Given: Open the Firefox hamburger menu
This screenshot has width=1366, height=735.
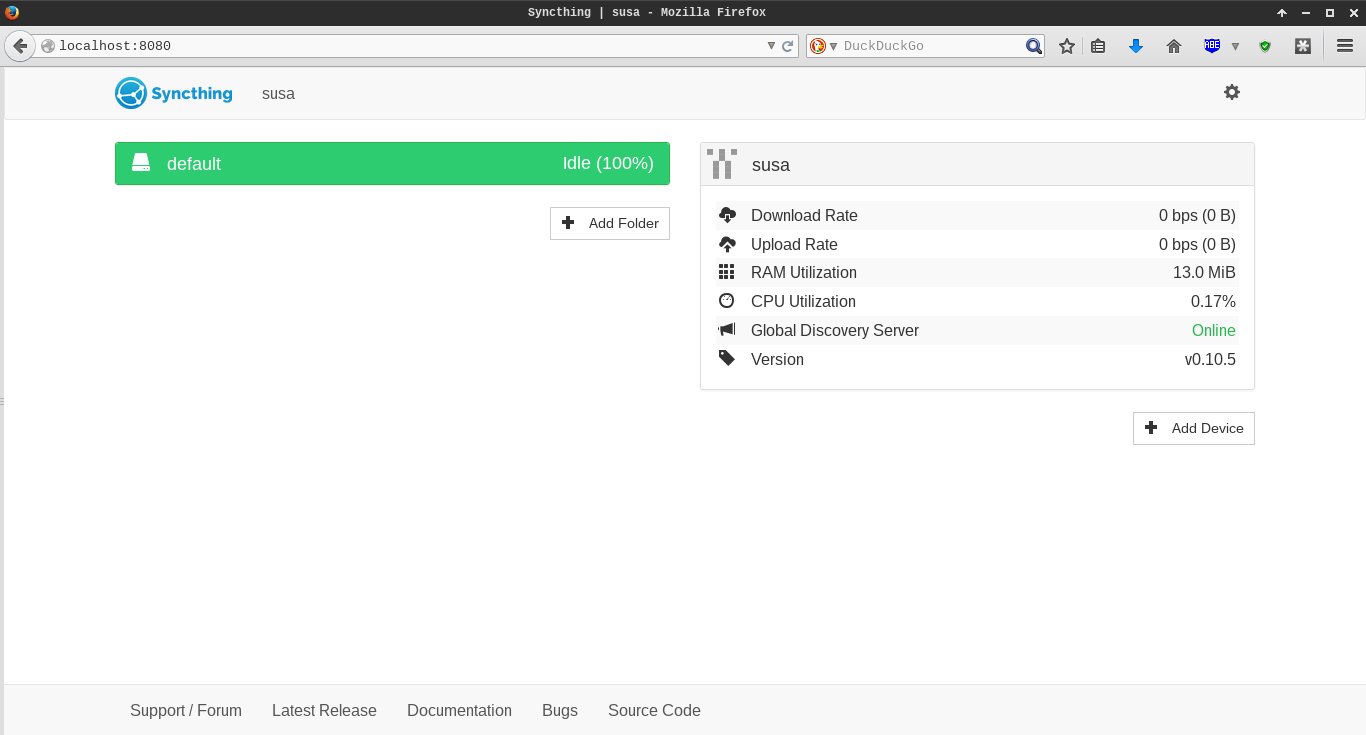Looking at the screenshot, I should [x=1345, y=46].
